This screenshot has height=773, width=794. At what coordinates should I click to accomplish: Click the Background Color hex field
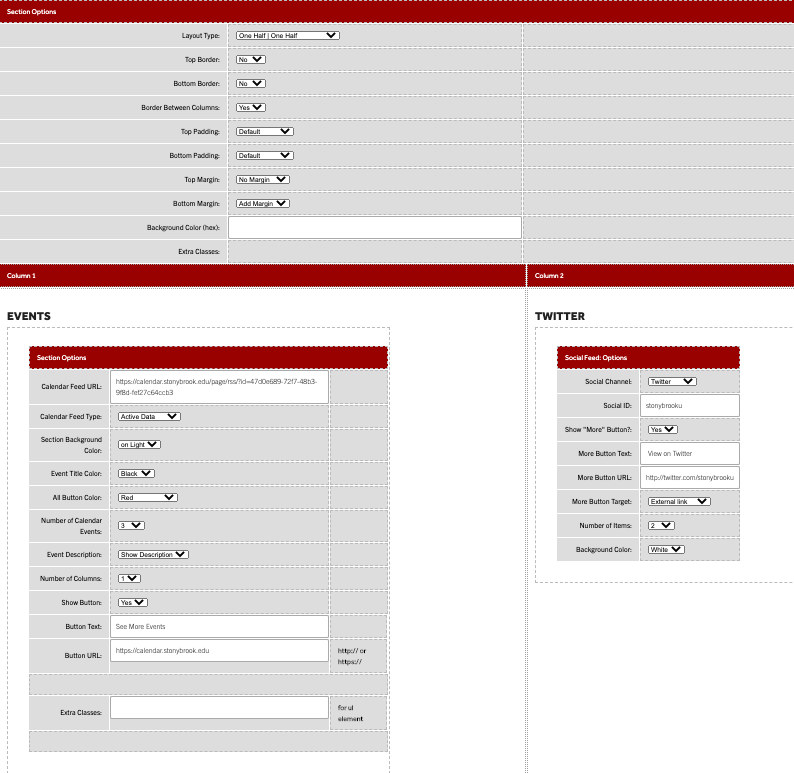375,228
